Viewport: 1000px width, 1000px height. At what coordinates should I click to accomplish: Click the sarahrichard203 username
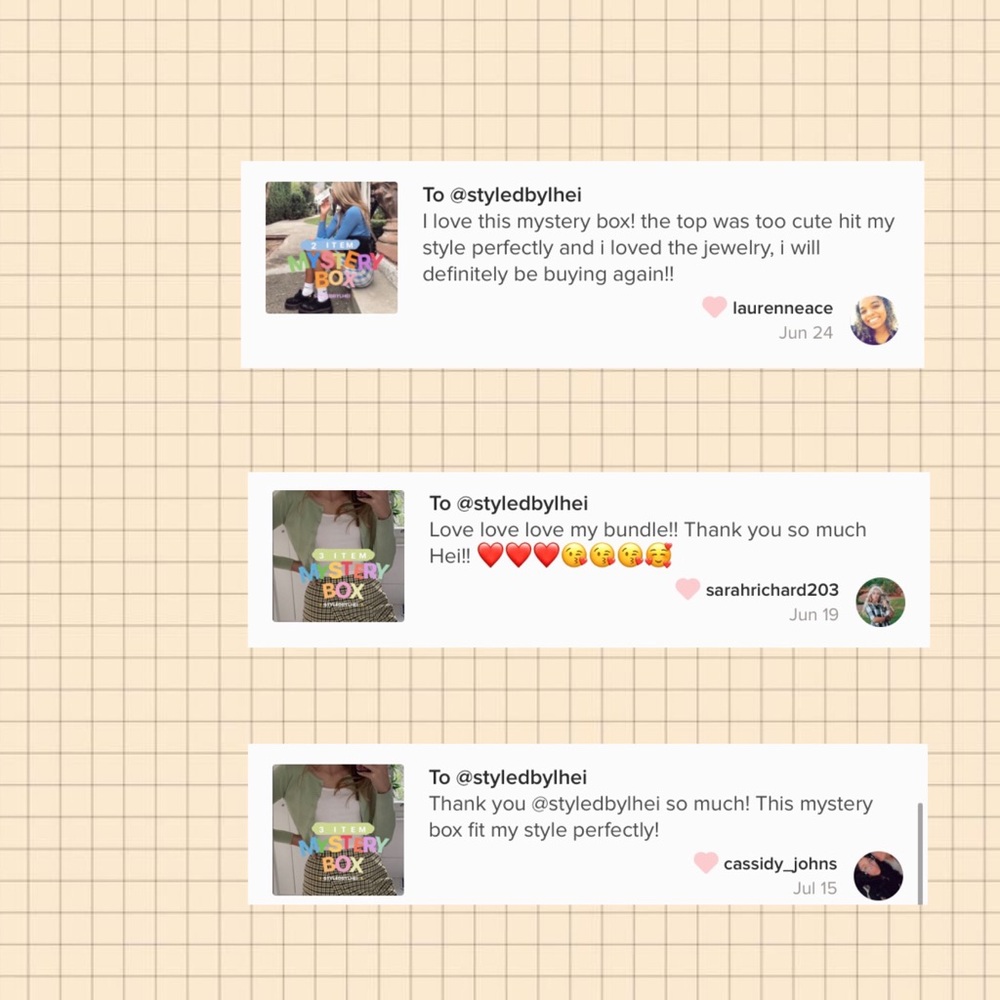coord(772,590)
